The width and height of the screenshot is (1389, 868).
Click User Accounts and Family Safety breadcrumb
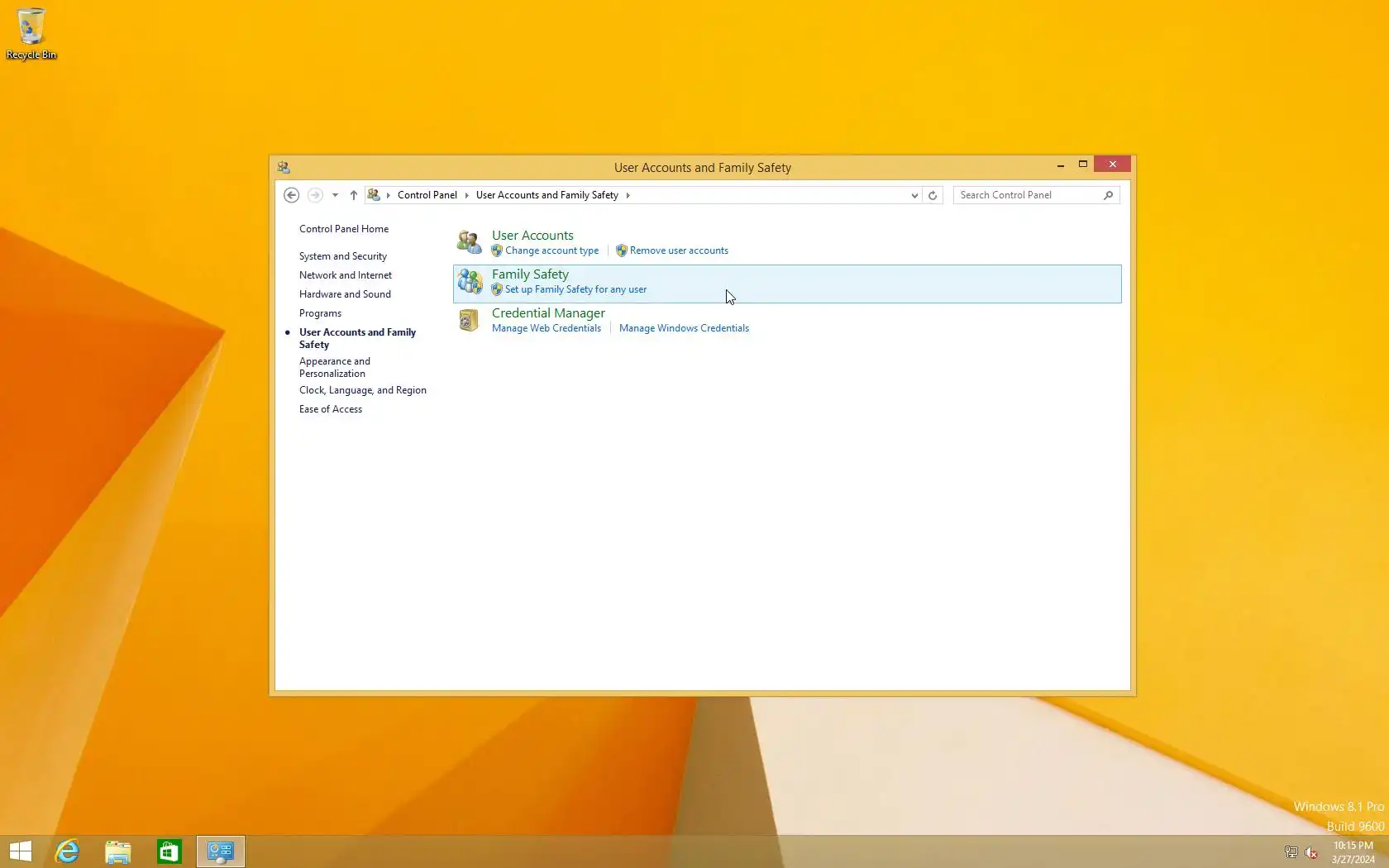coord(547,195)
